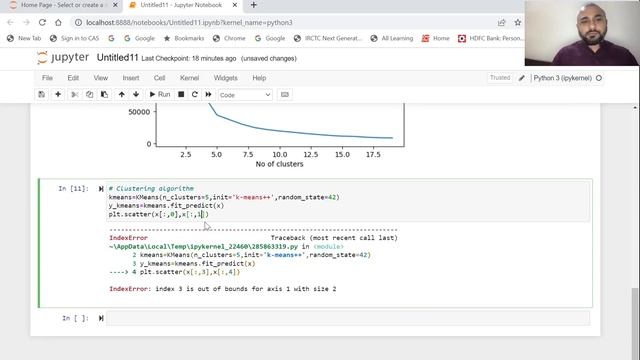
Task: Insert cell below with the plus icon
Action: [58, 94]
